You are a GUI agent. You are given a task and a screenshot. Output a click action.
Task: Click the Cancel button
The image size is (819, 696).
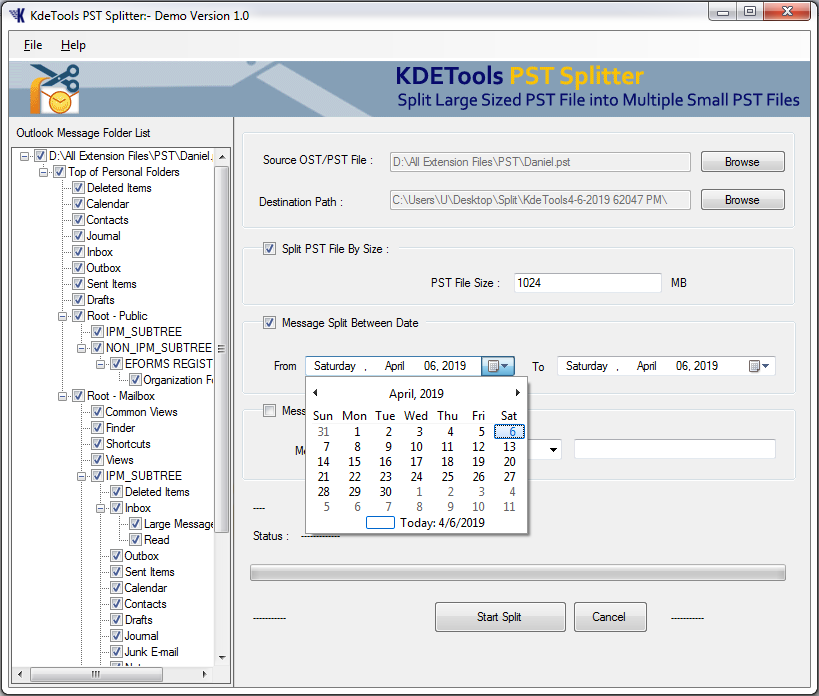coord(610,617)
